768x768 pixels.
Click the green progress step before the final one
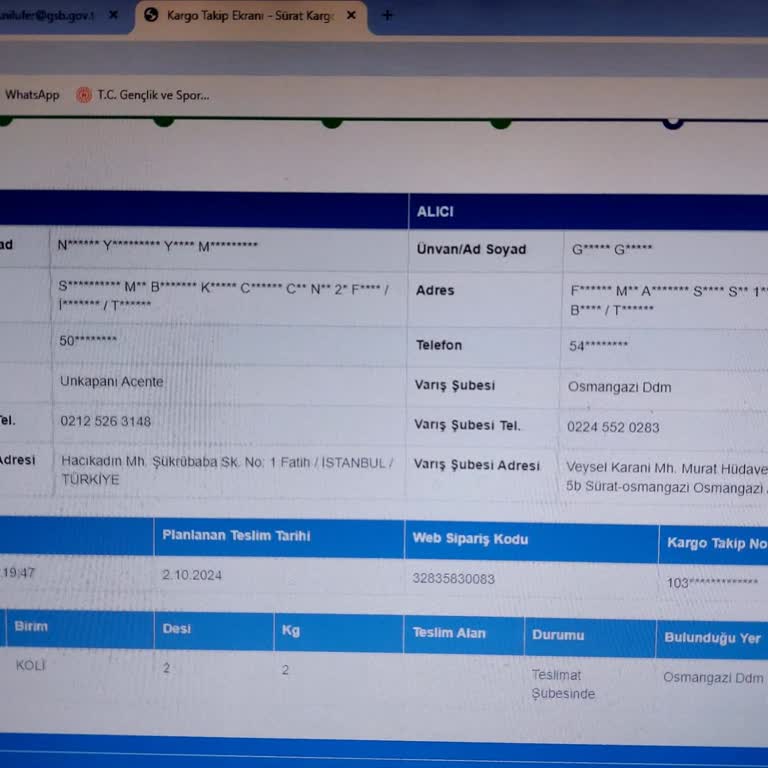coord(501,123)
